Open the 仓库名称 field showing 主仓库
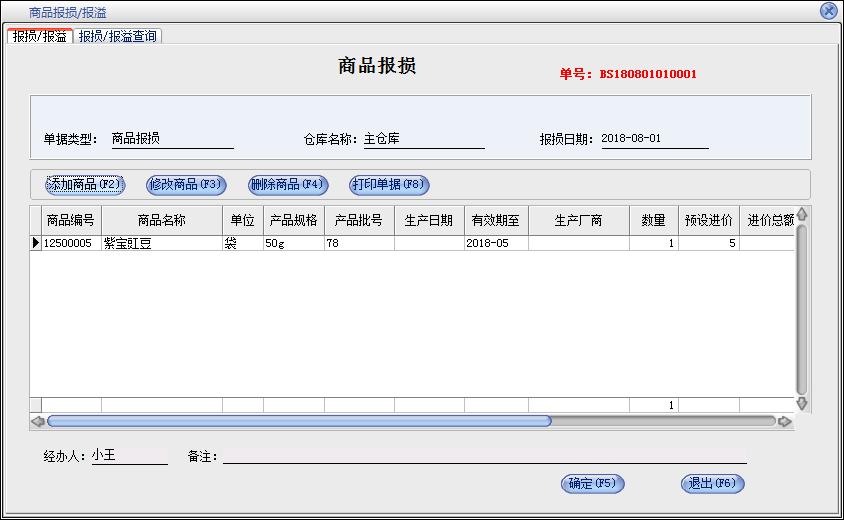The image size is (844, 520). [423, 139]
